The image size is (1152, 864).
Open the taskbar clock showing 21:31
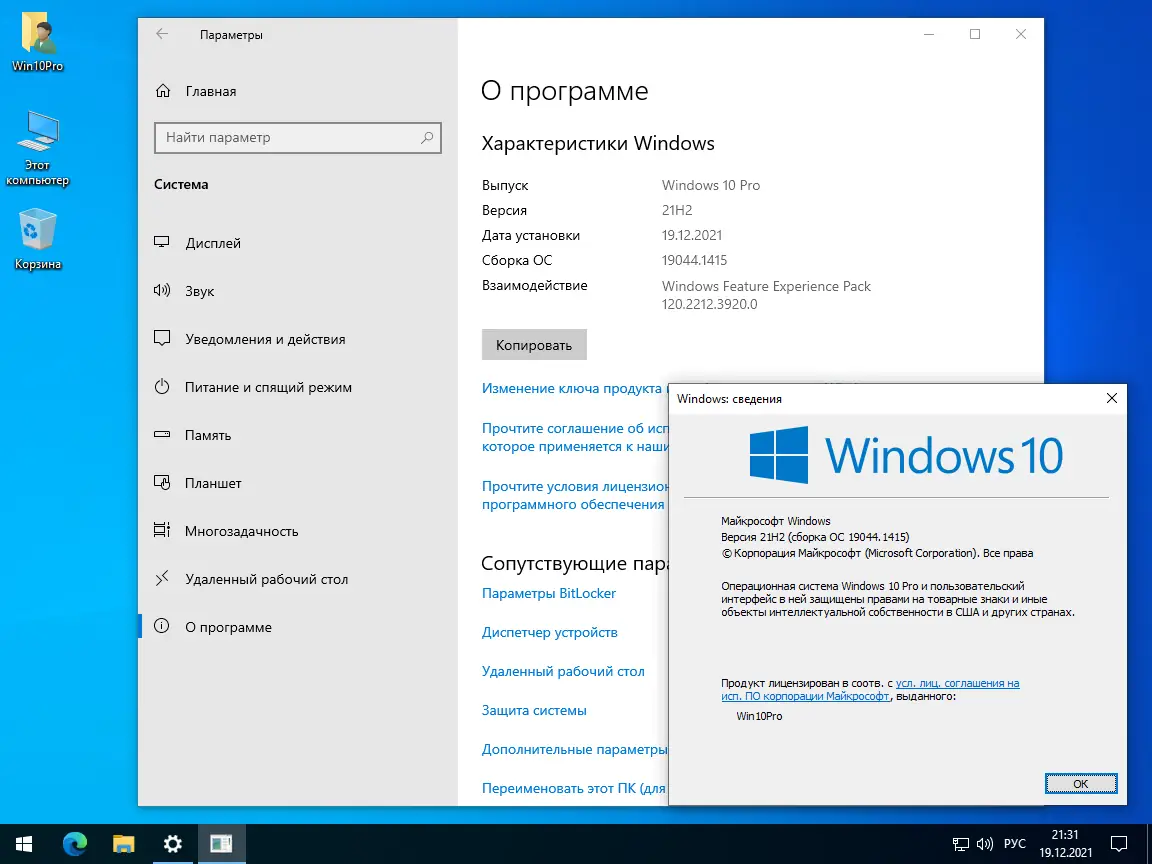click(x=1065, y=844)
